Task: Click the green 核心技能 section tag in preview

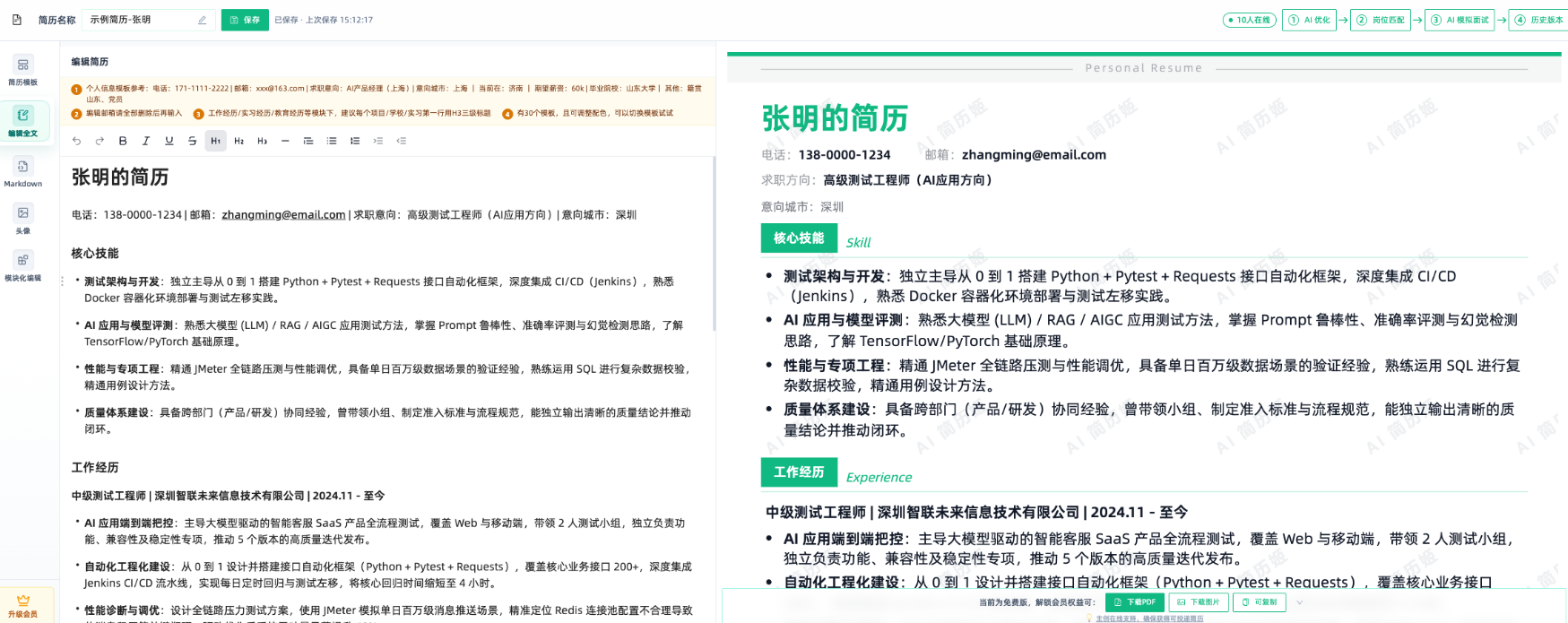Action: click(x=799, y=238)
